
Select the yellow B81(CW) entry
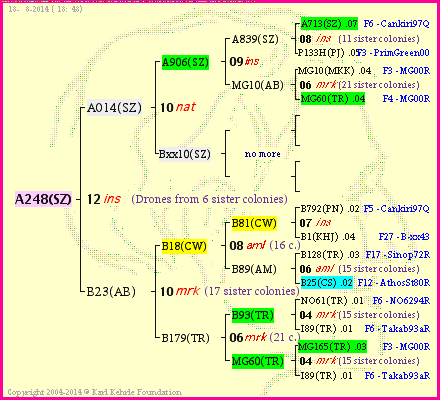(x=254, y=223)
